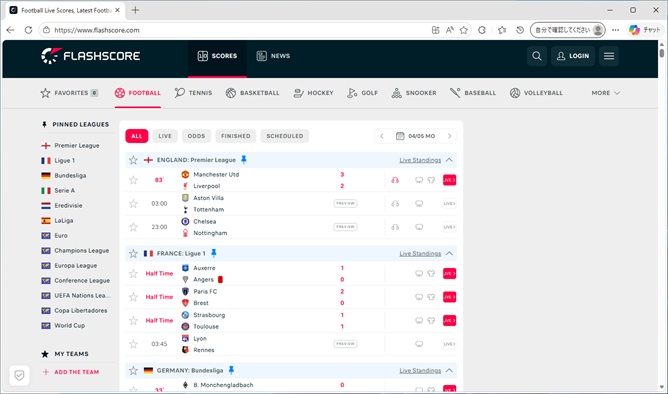Collapse the FRANCE: Ligue 1 section
The width and height of the screenshot is (668, 394).
(449, 253)
